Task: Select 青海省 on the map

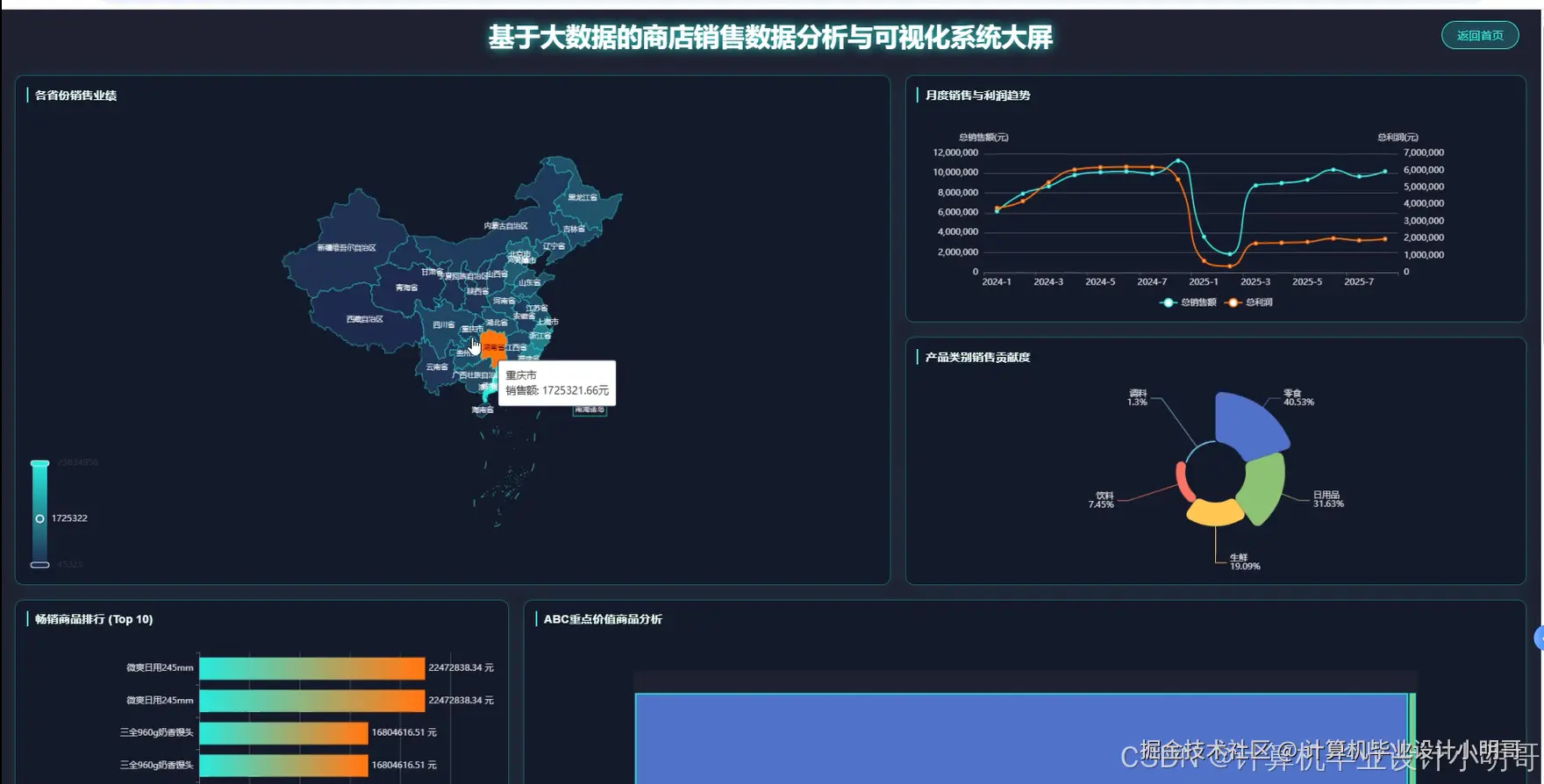Action: pos(406,288)
